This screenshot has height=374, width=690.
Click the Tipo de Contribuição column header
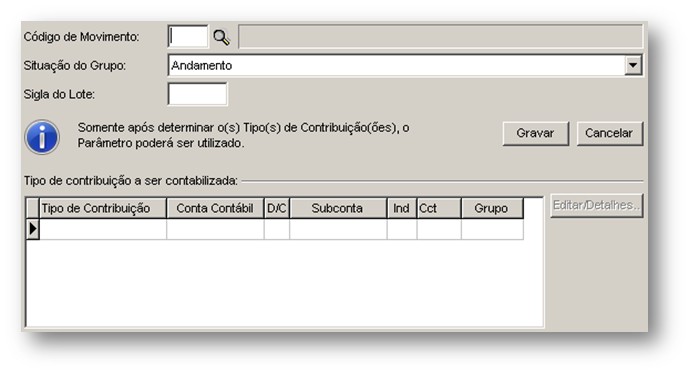click(103, 208)
